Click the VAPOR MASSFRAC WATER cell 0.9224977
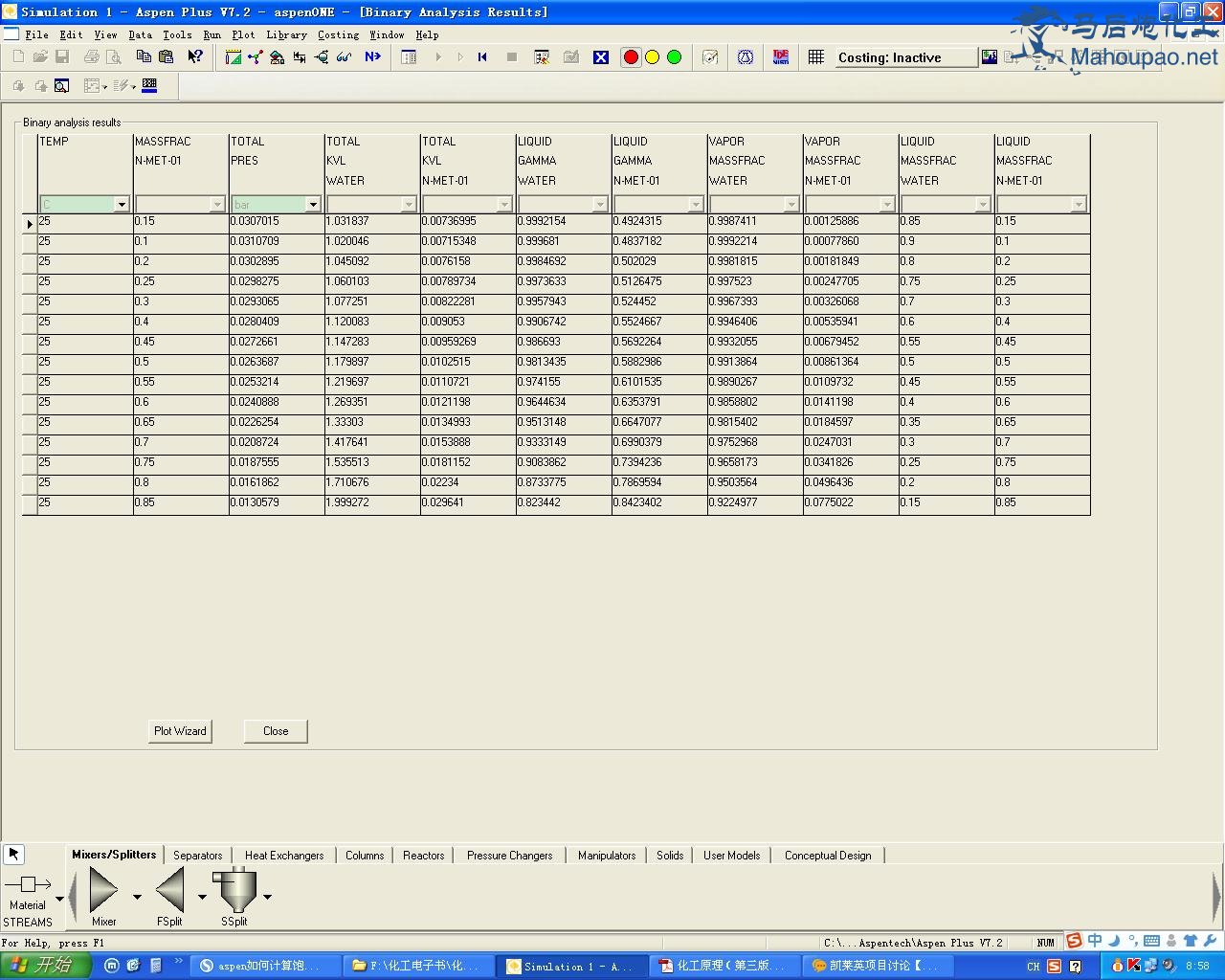The width and height of the screenshot is (1225, 980). click(x=755, y=502)
